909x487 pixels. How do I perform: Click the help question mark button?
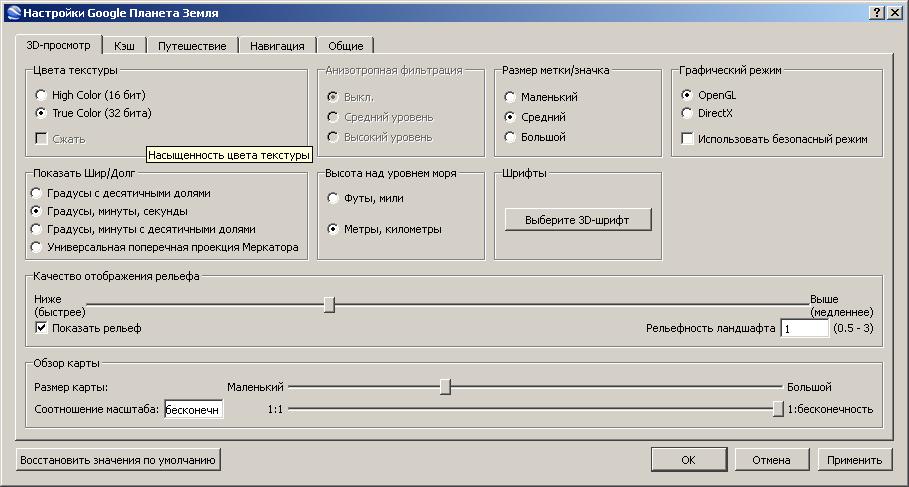pyautogui.click(x=877, y=13)
